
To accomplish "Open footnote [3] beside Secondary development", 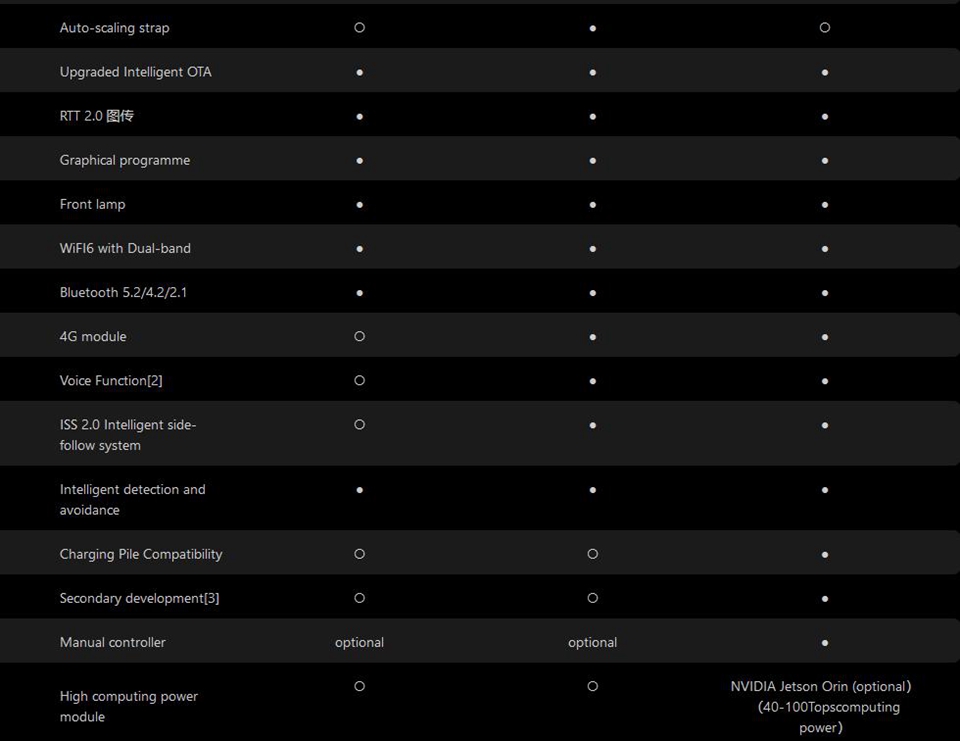I will click(211, 598).
